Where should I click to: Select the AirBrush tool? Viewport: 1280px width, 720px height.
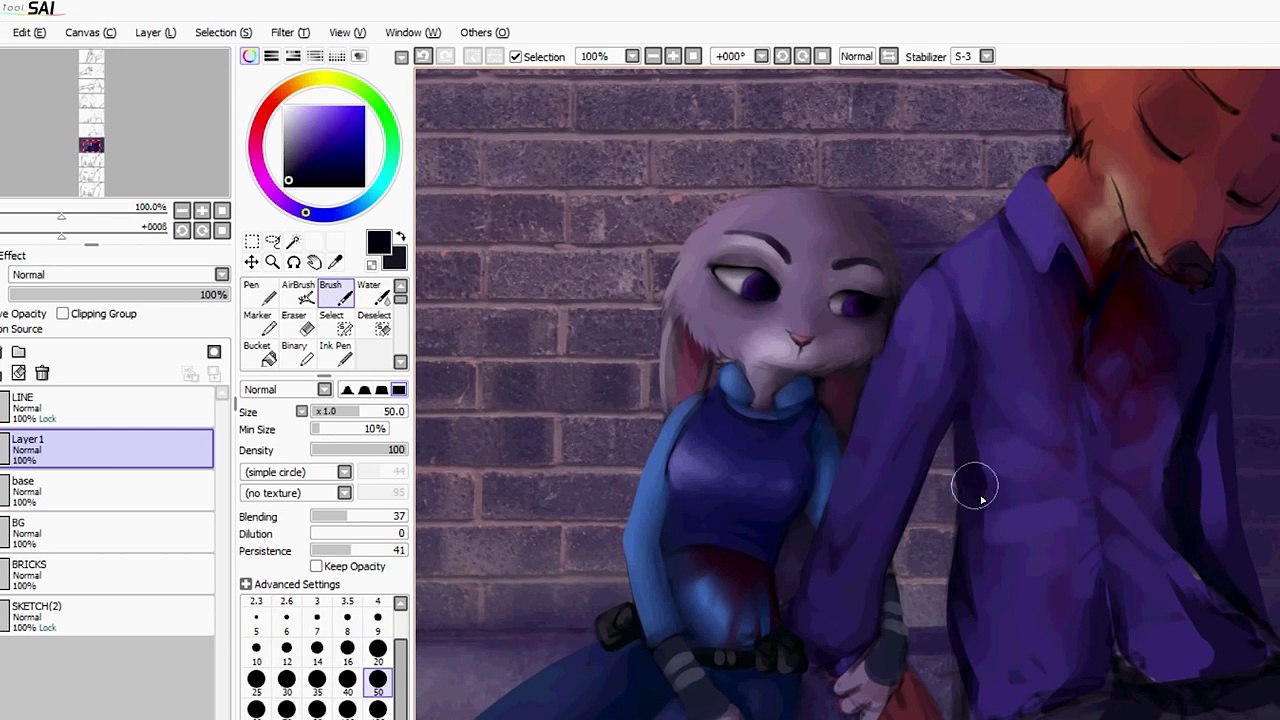click(x=298, y=293)
